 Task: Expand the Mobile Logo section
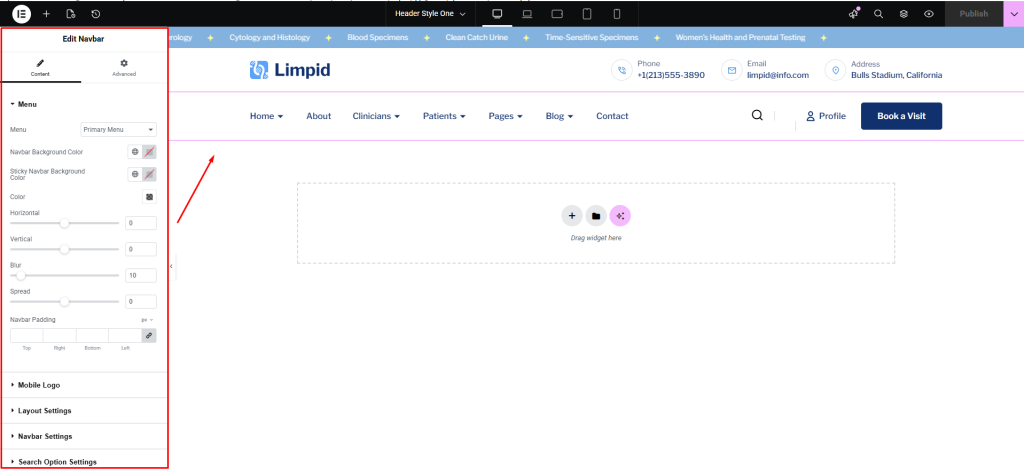[39, 384]
